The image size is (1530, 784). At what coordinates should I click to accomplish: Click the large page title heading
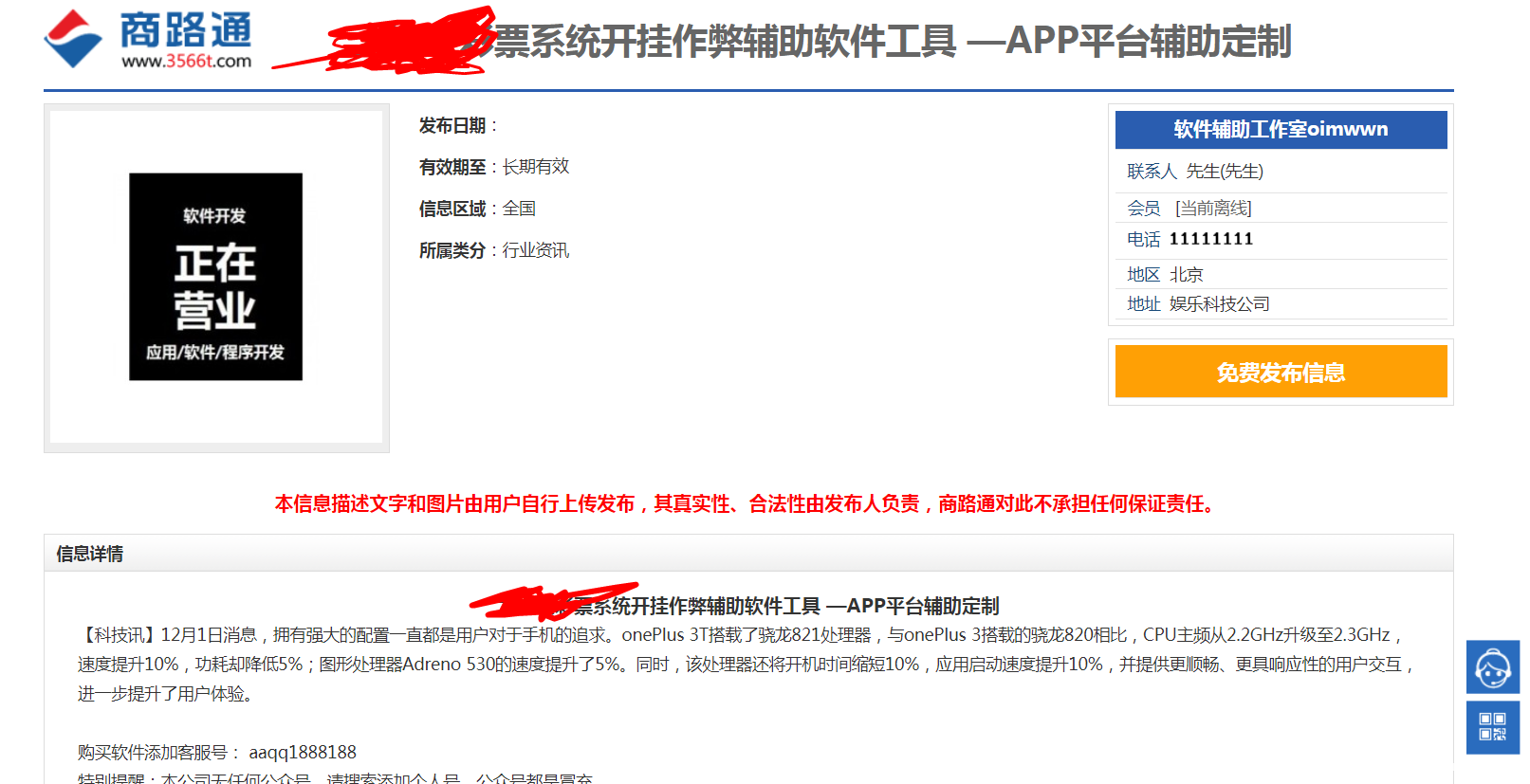point(890,42)
